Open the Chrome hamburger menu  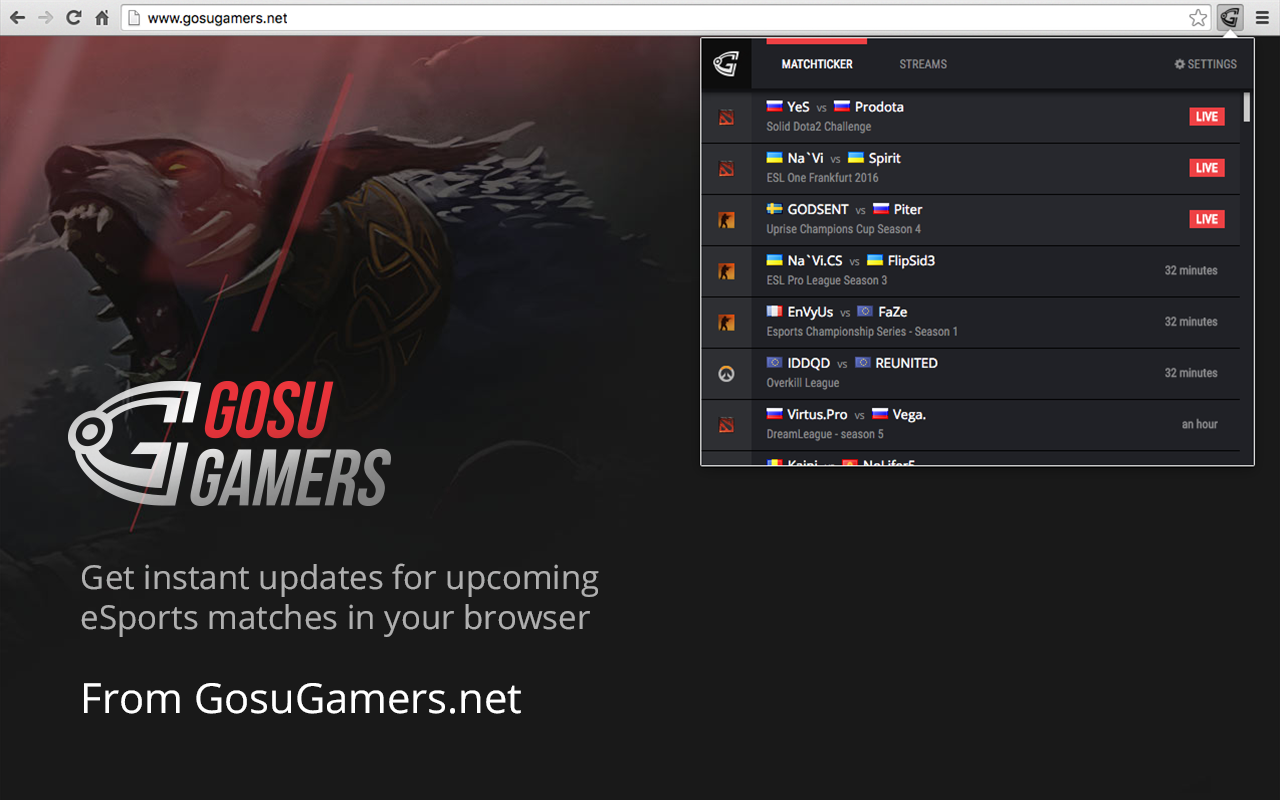point(1262,18)
